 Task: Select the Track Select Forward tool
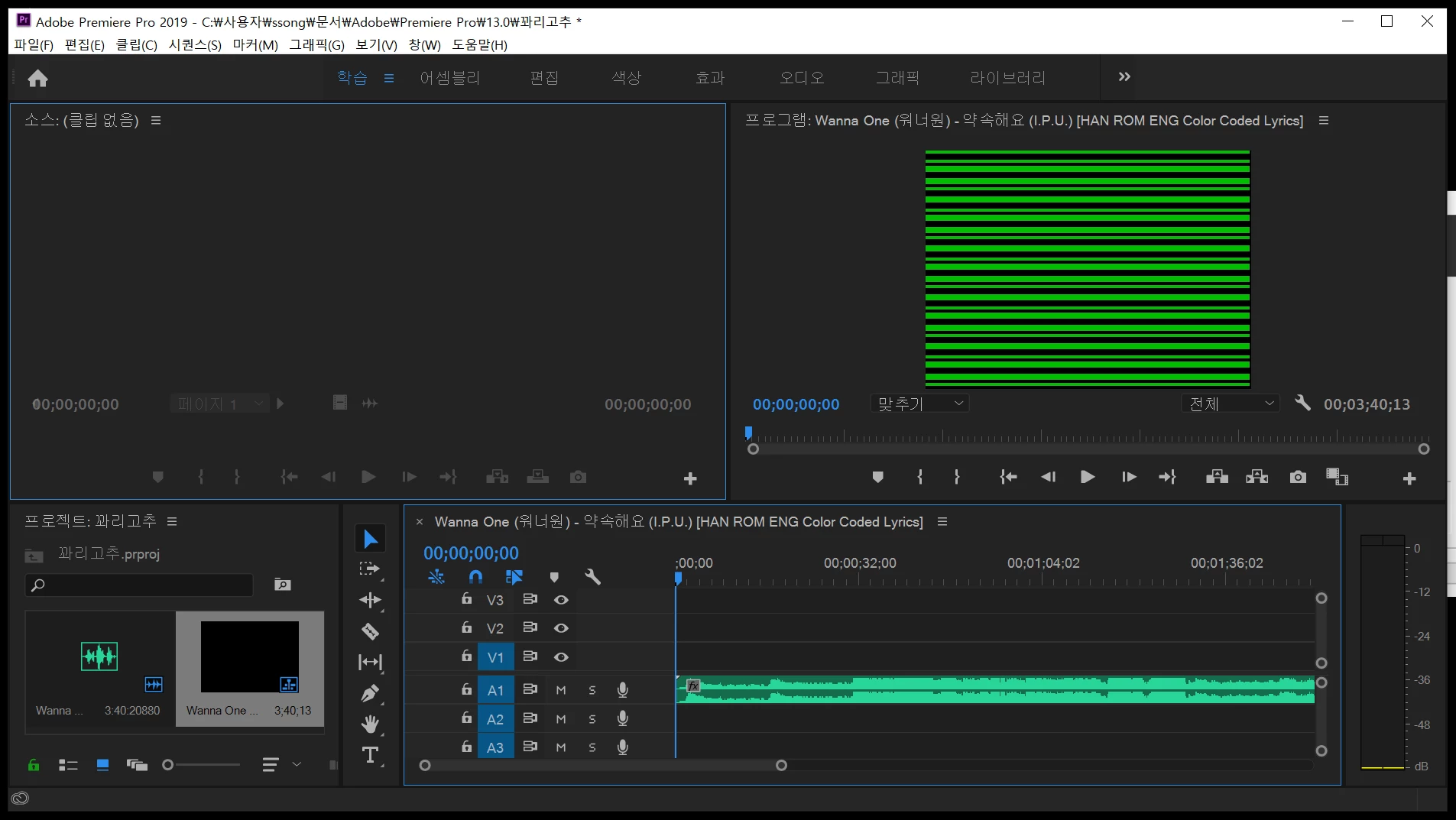coord(370,569)
